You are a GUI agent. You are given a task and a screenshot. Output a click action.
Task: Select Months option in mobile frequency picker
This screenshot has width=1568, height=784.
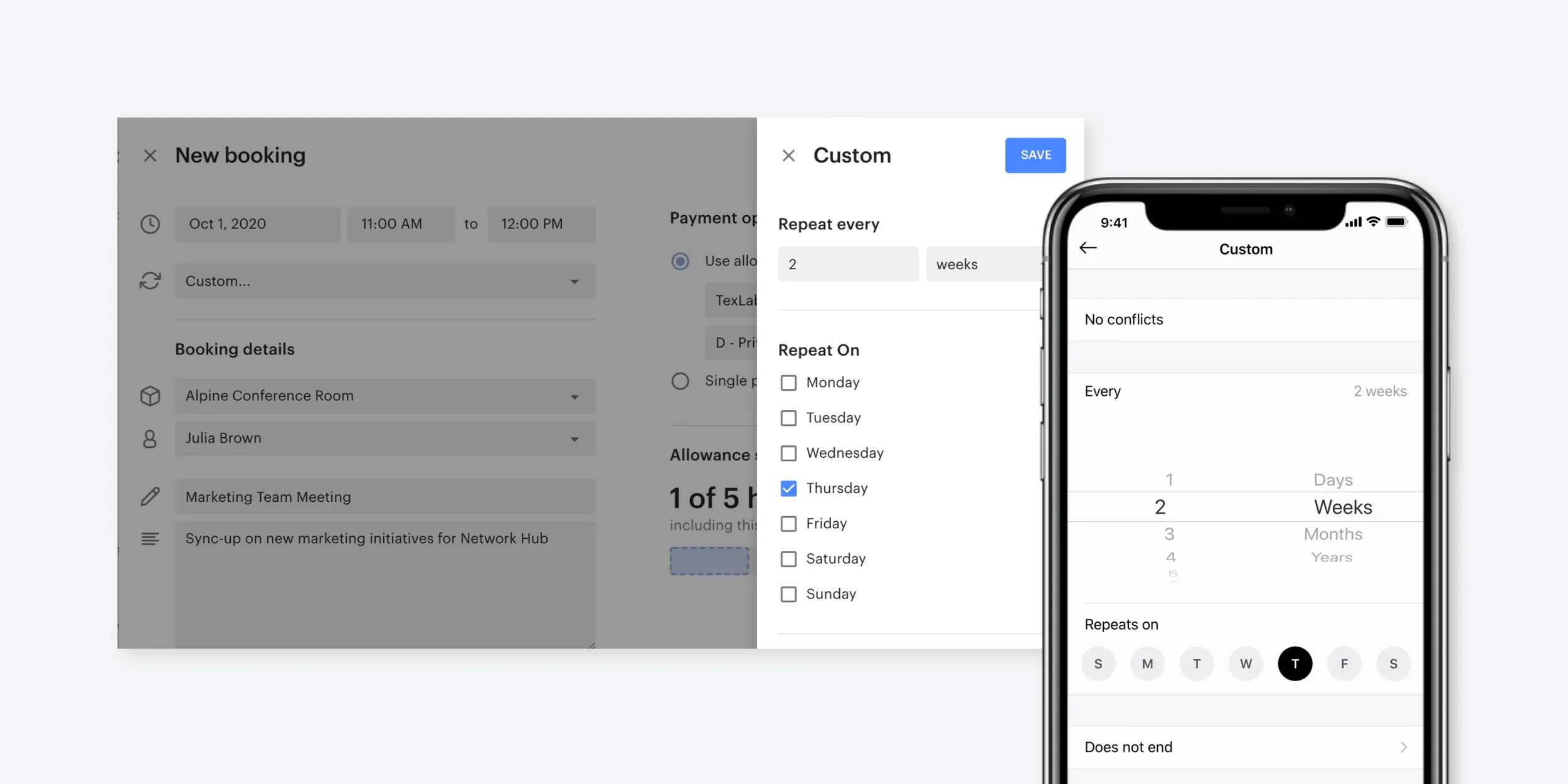coord(1331,533)
